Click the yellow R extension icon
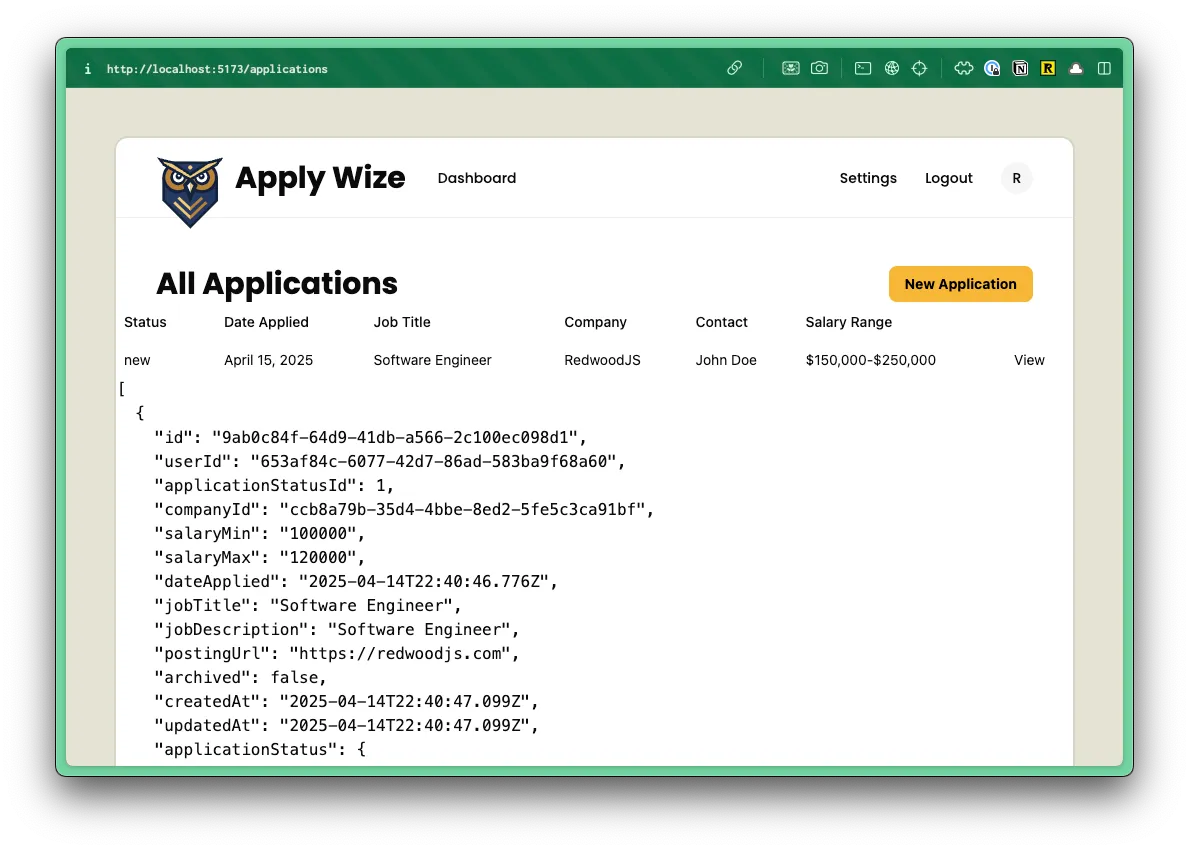1189x850 pixels. (1048, 68)
